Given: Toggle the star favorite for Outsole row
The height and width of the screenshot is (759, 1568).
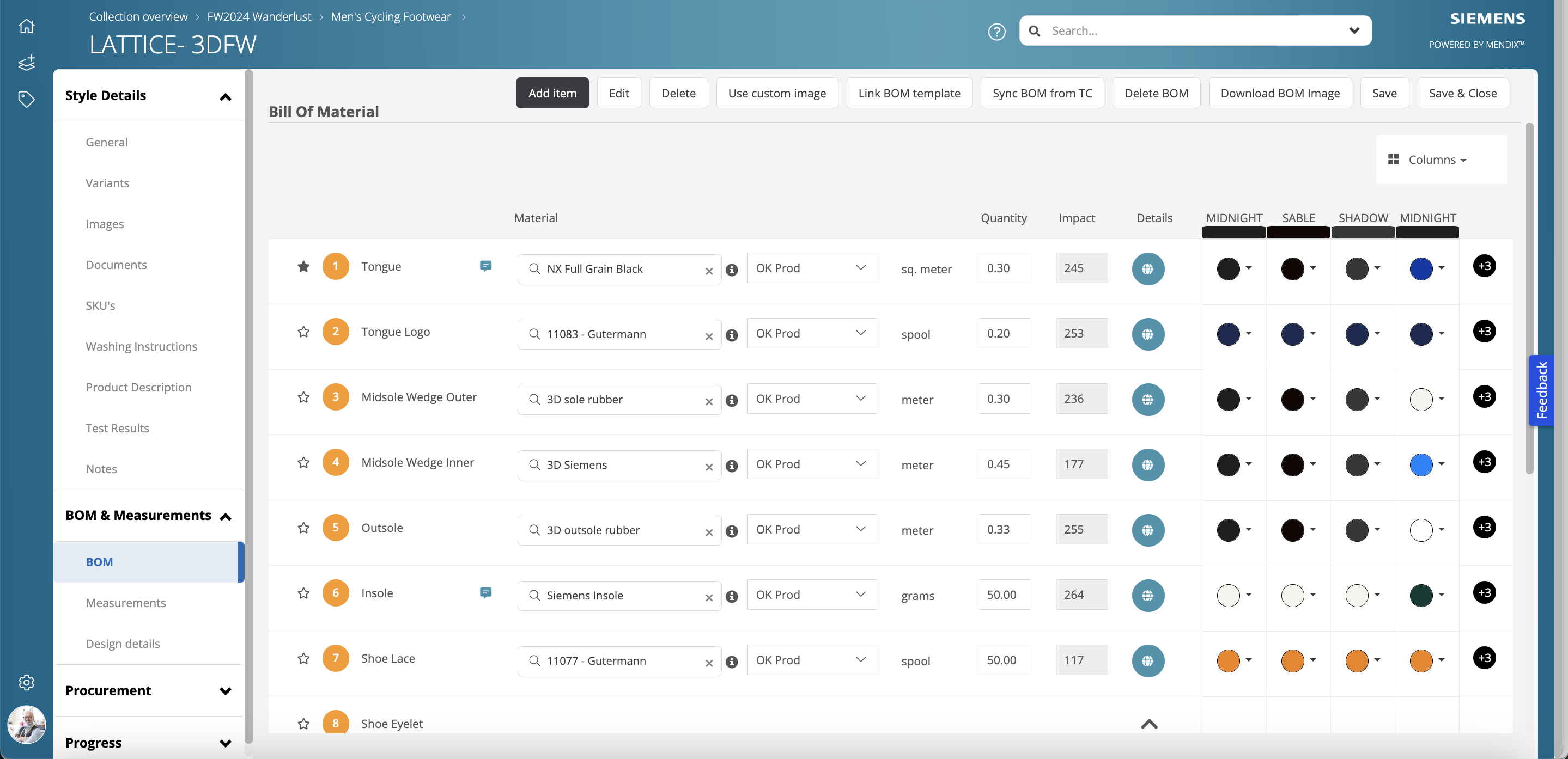Looking at the screenshot, I should coord(303,529).
